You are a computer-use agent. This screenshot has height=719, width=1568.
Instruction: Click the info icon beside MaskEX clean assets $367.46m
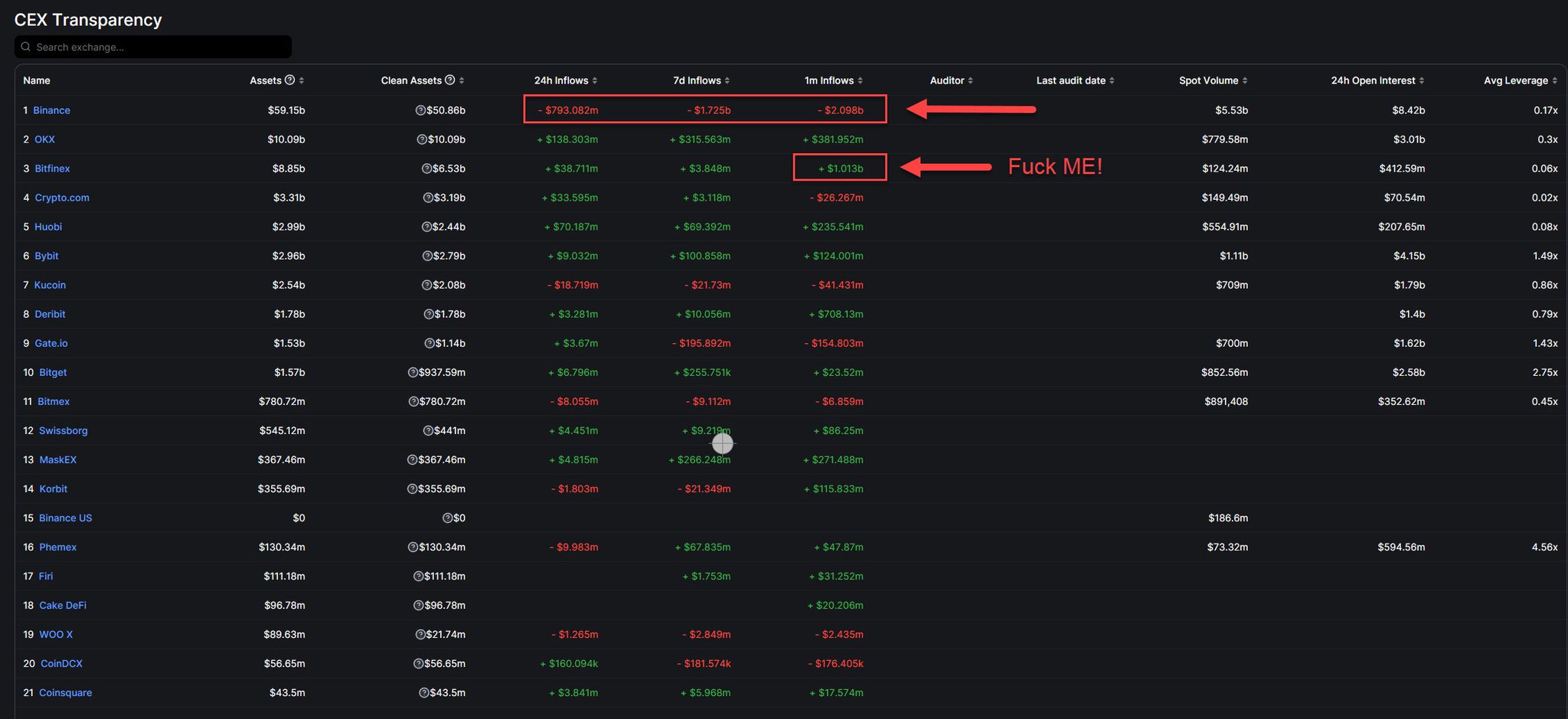412,459
